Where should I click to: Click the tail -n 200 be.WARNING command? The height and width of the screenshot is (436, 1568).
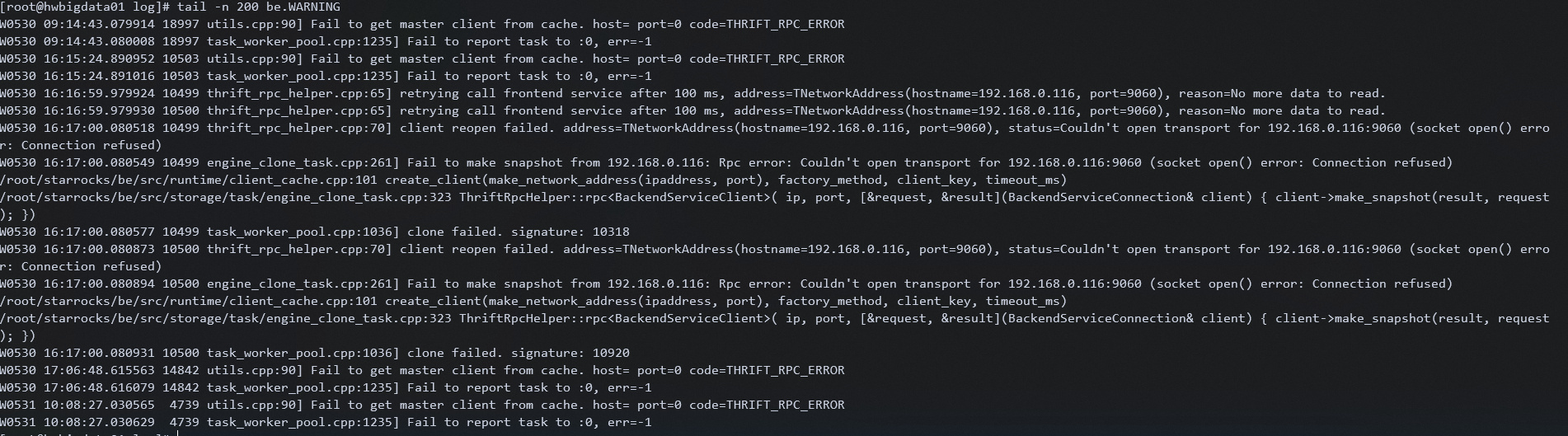pyautogui.click(x=258, y=7)
